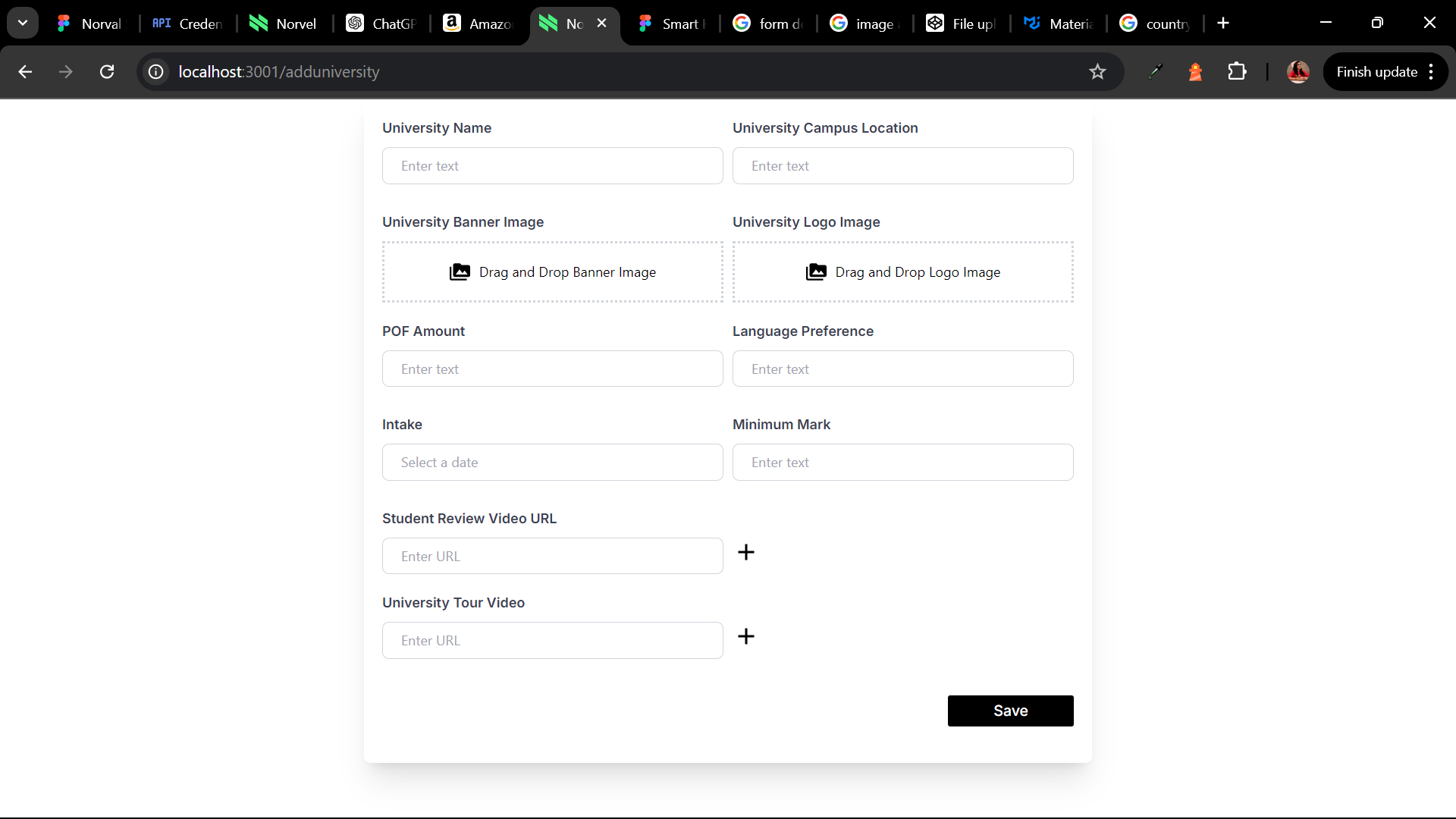
Task: Expand the tab search dropdown arrow
Action: click(x=23, y=23)
